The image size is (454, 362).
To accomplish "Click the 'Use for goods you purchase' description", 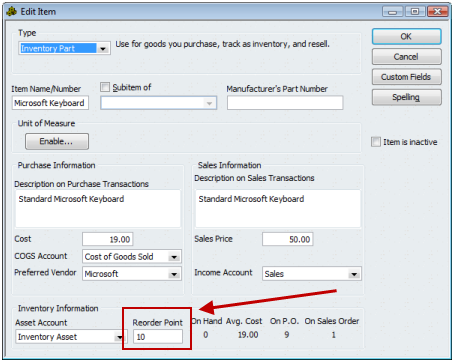I will (x=222, y=44).
